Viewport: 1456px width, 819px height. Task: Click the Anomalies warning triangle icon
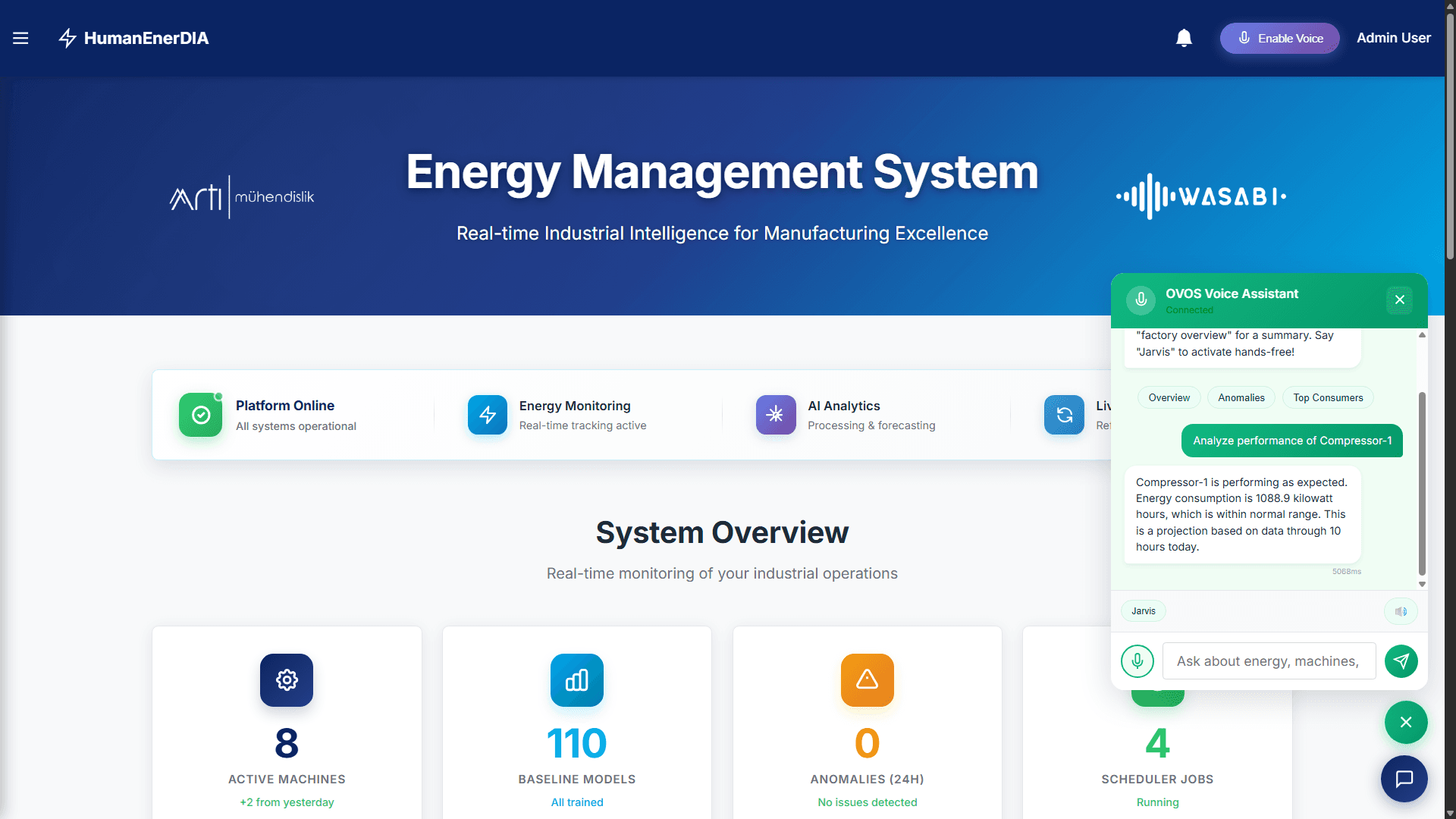pyautogui.click(x=867, y=680)
